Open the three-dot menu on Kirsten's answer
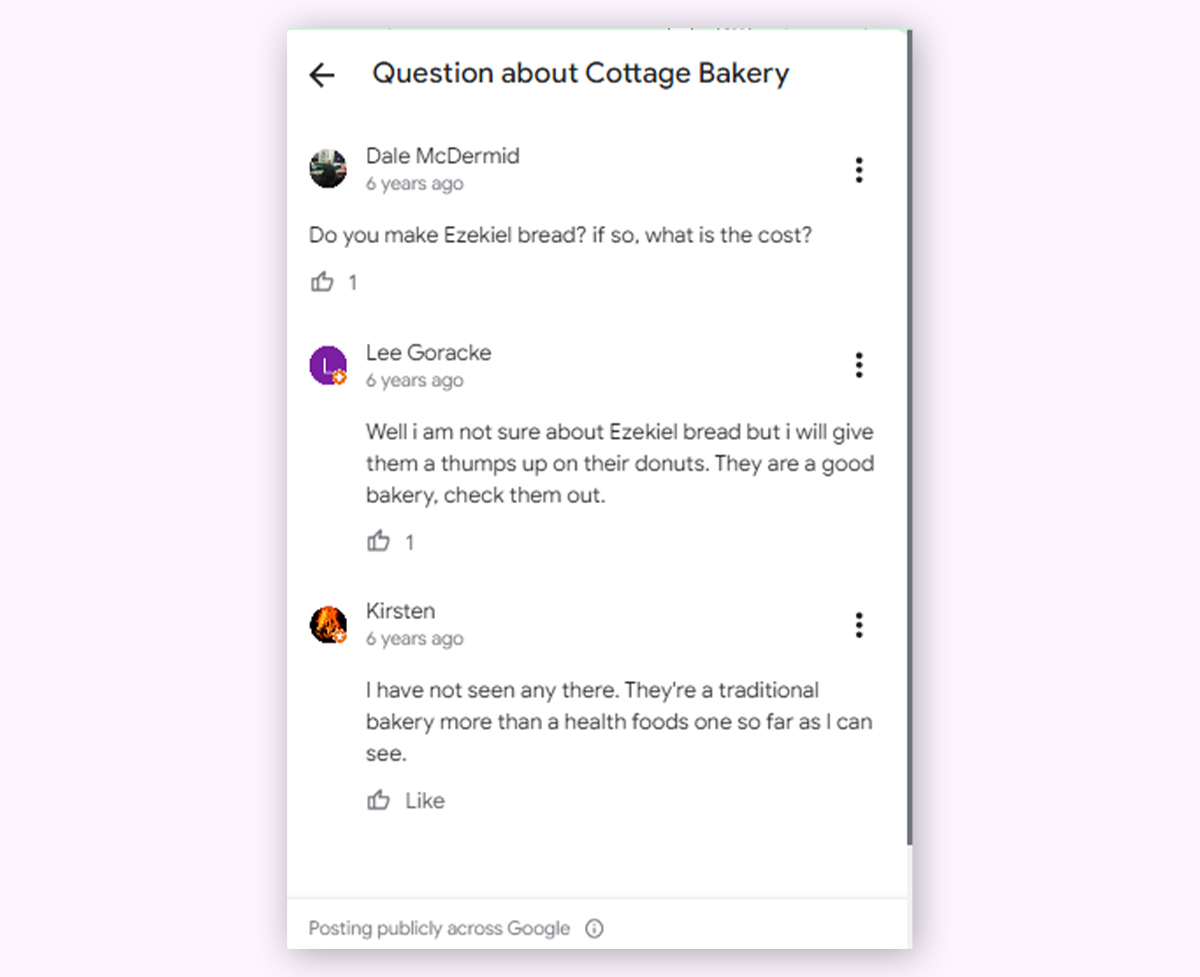 pos(859,624)
